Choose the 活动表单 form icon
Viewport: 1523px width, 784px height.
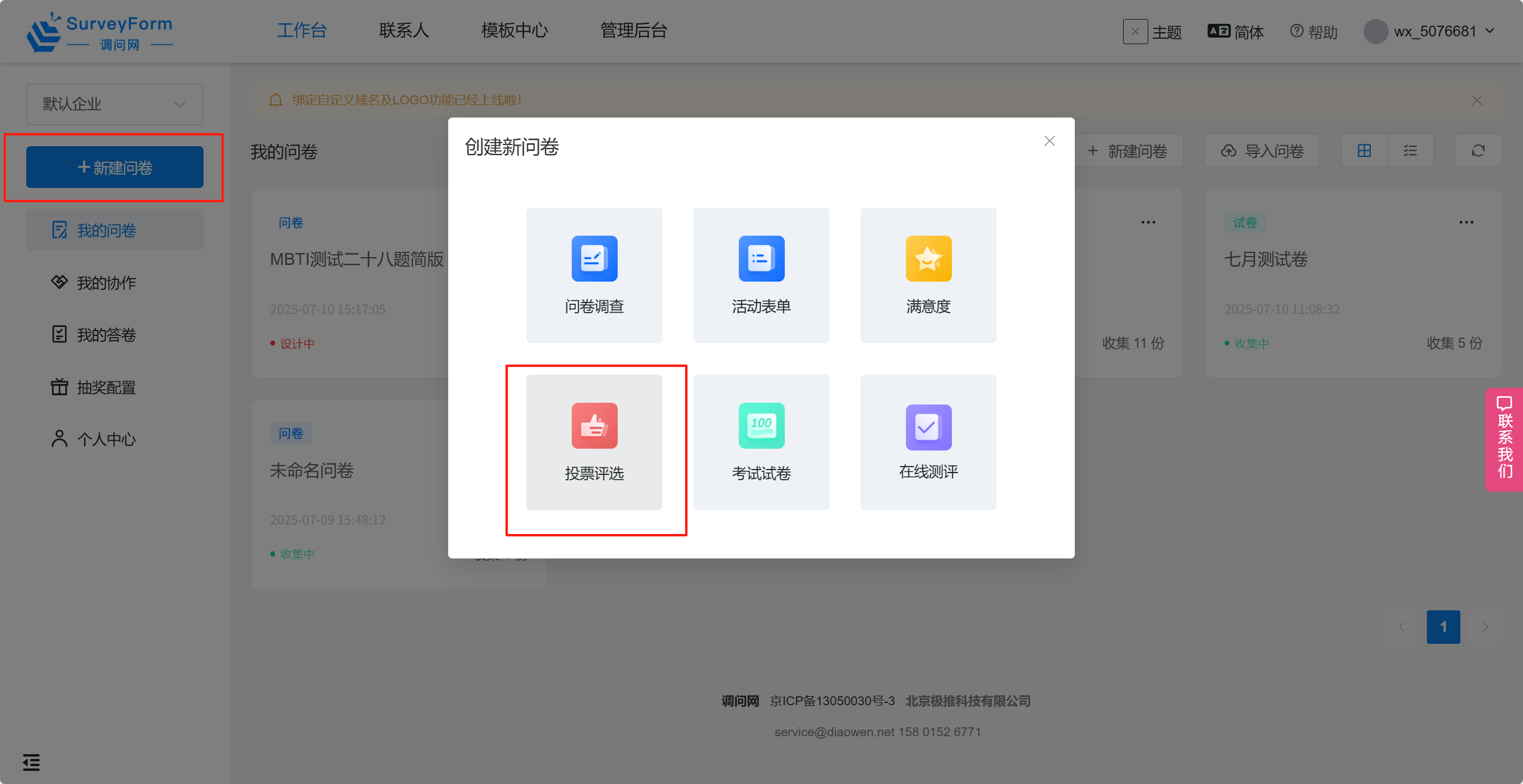[761, 258]
